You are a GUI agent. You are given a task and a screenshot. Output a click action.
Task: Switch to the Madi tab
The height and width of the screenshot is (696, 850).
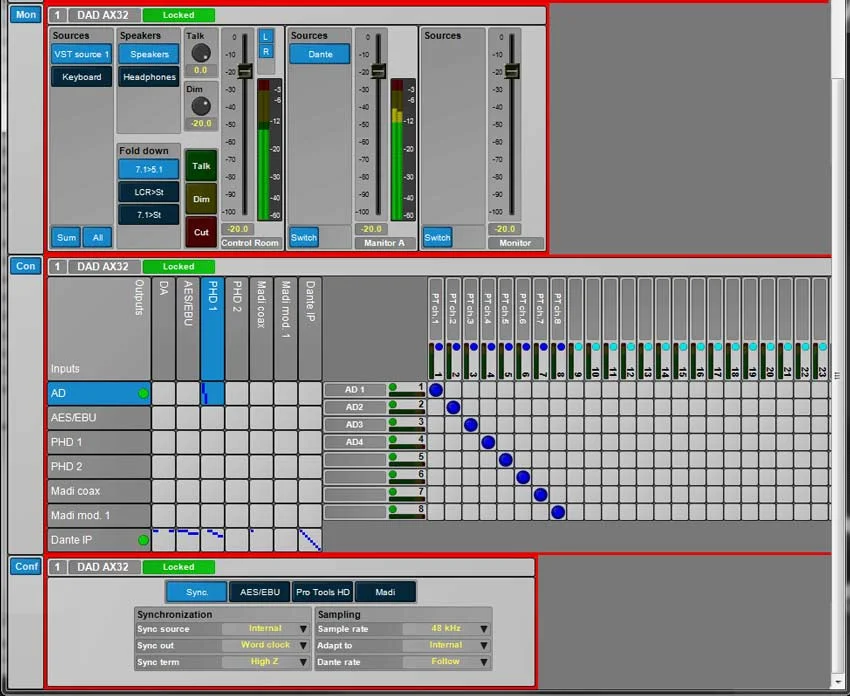click(385, 592)
